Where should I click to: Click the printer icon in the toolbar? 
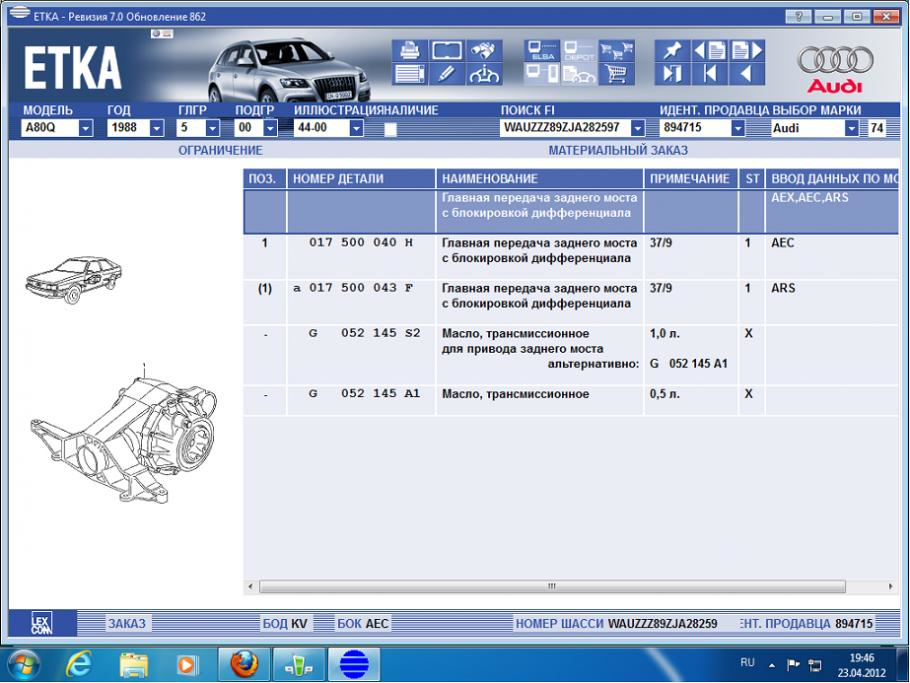point(410,50)
